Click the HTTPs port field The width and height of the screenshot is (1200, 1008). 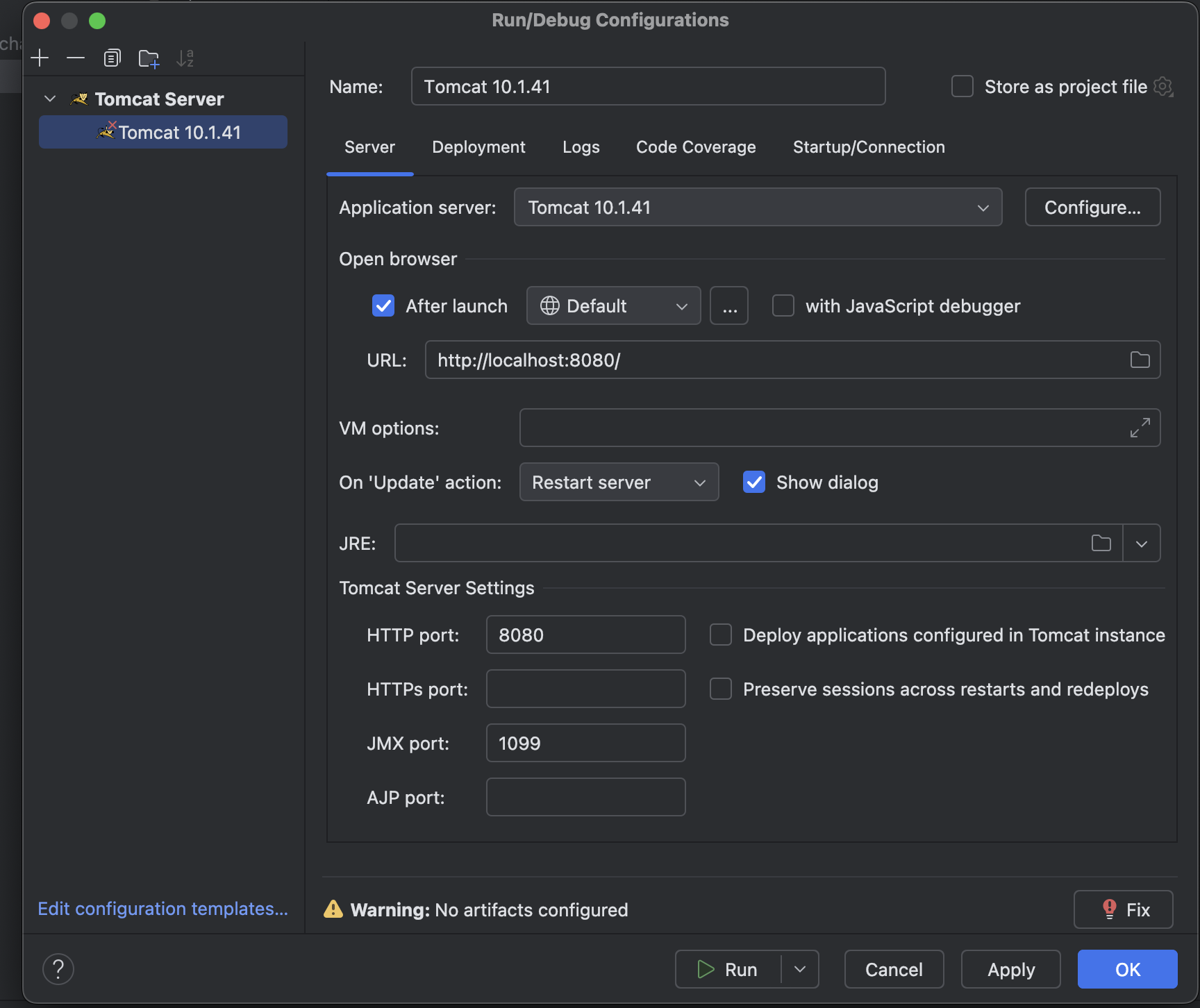585,689
